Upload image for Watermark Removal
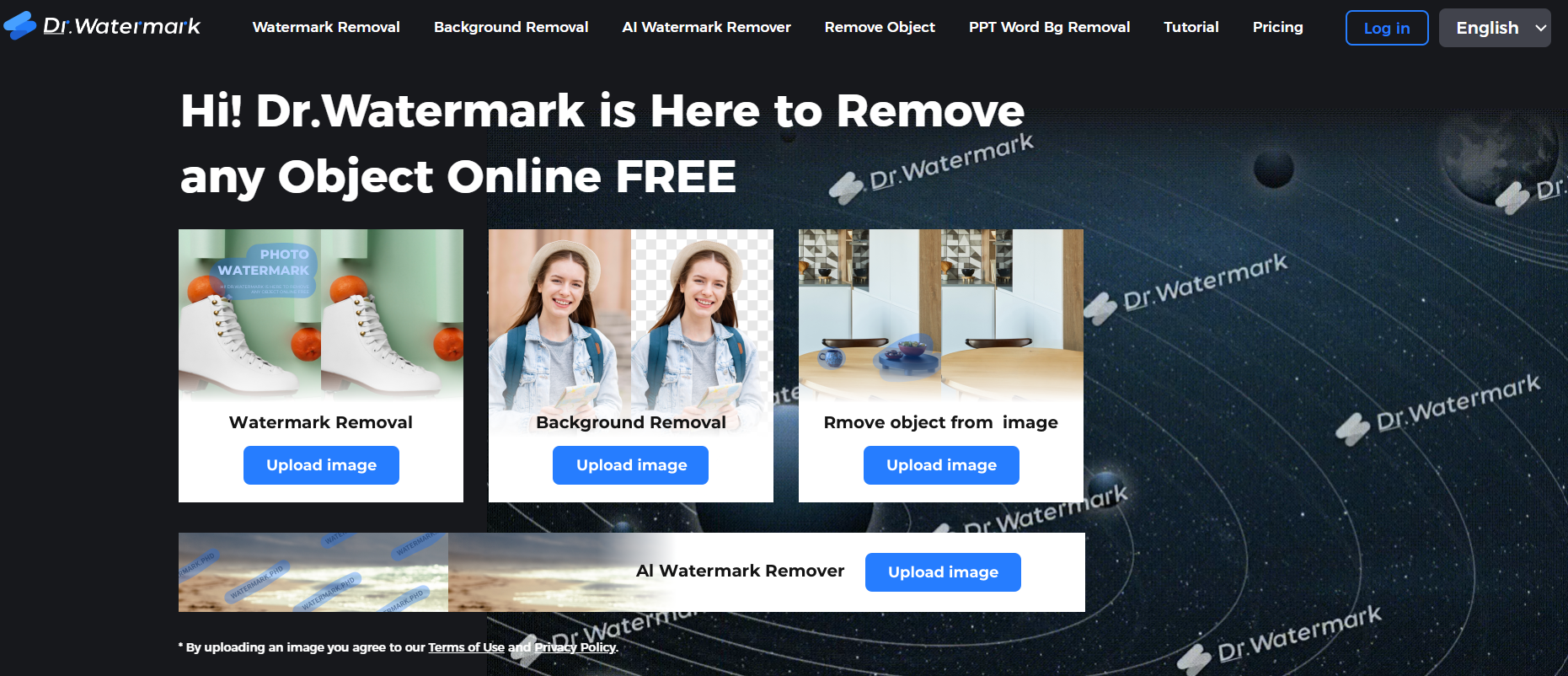This screenshot has height=676, width=1568. (x=321, y=465)
